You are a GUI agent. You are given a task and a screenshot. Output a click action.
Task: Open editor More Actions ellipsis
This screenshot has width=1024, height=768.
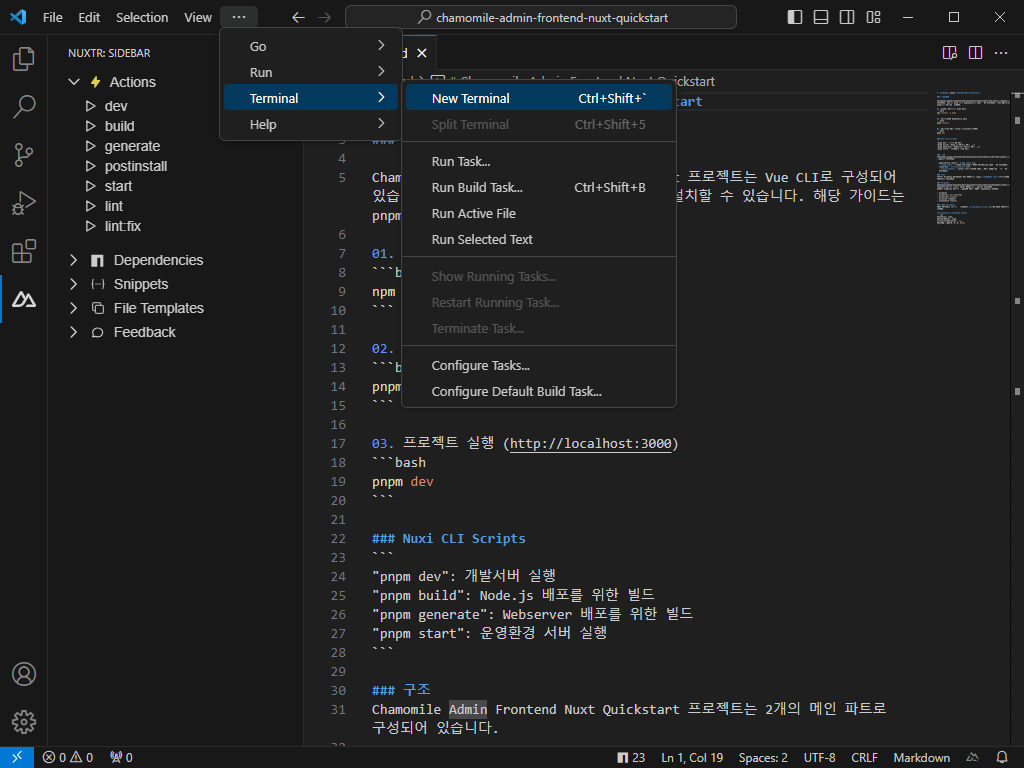[x=1000, y=53]
